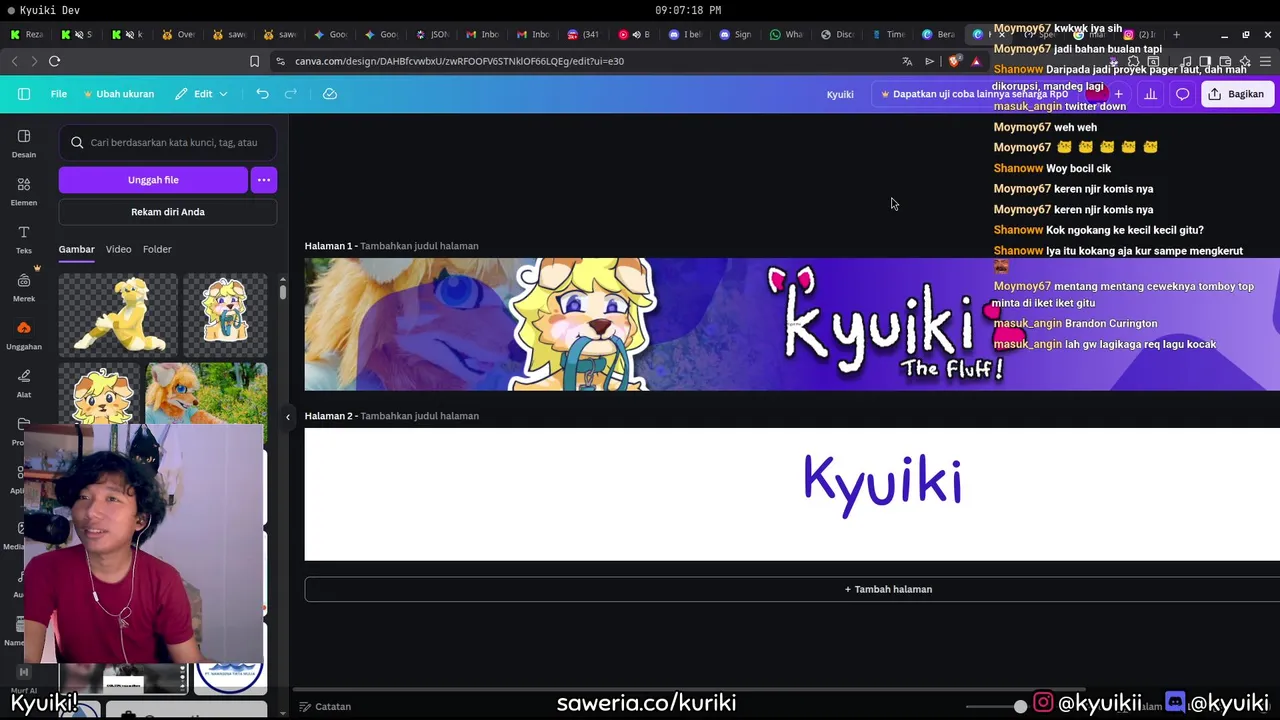1280x720 pixels.
Task: Click the Kyuiki design title
Action: click(840, 94)
